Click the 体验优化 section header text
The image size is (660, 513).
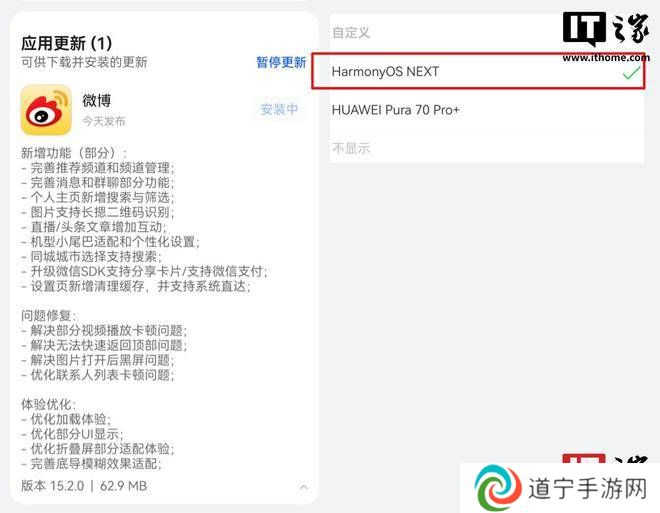click(48, 404)
